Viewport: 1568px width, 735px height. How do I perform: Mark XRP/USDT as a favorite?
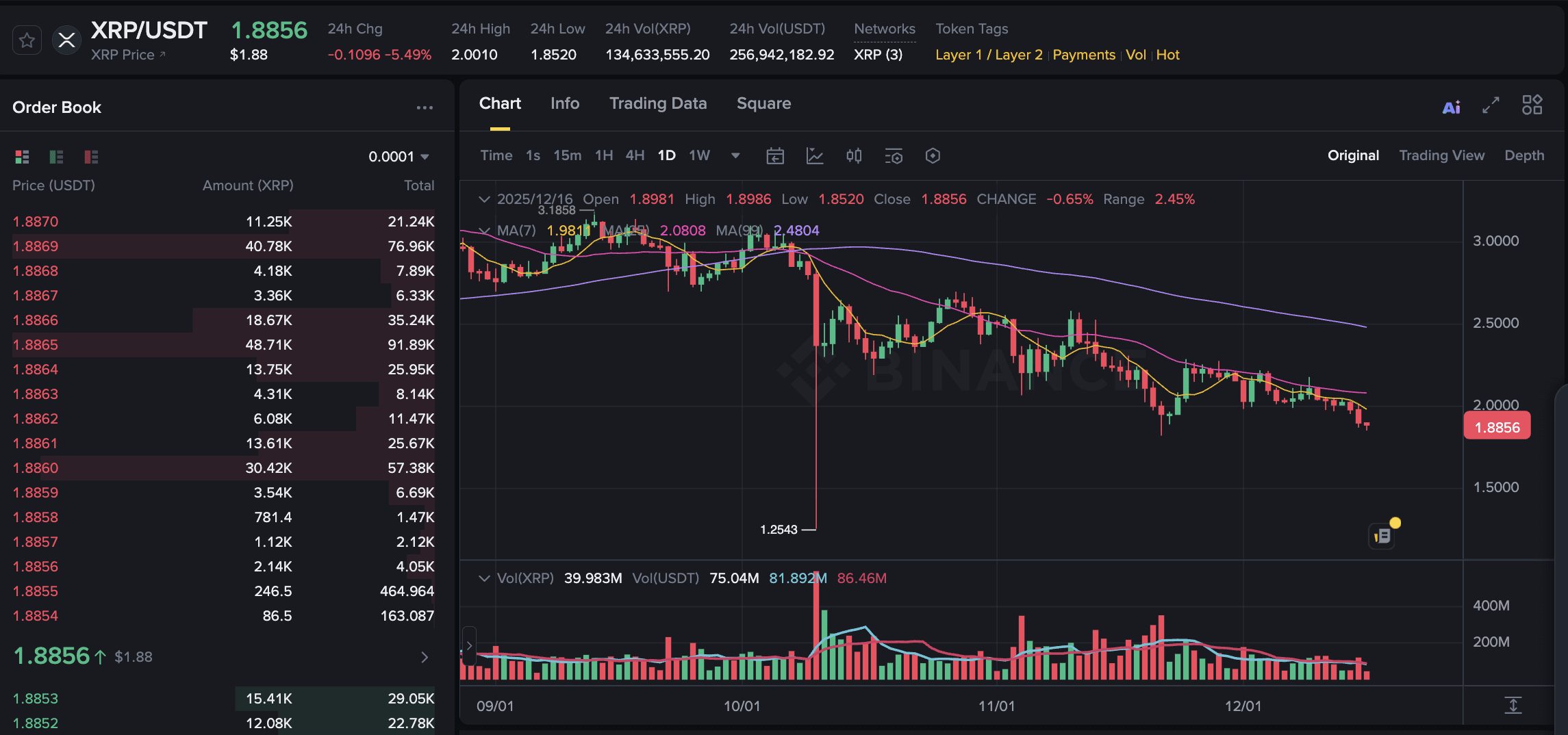tap(27, 40)
